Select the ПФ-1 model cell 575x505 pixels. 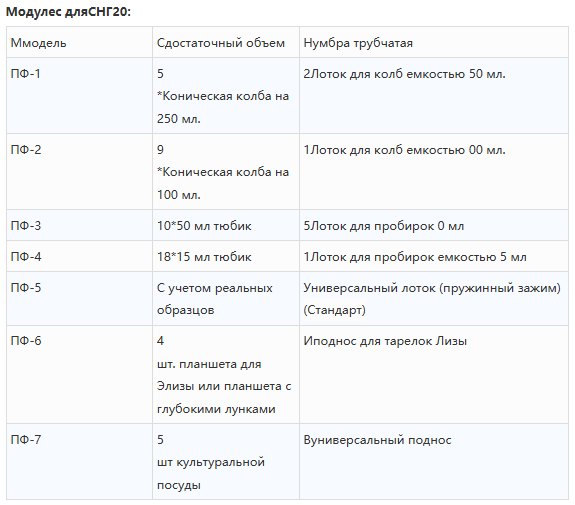tap(79, 96)
